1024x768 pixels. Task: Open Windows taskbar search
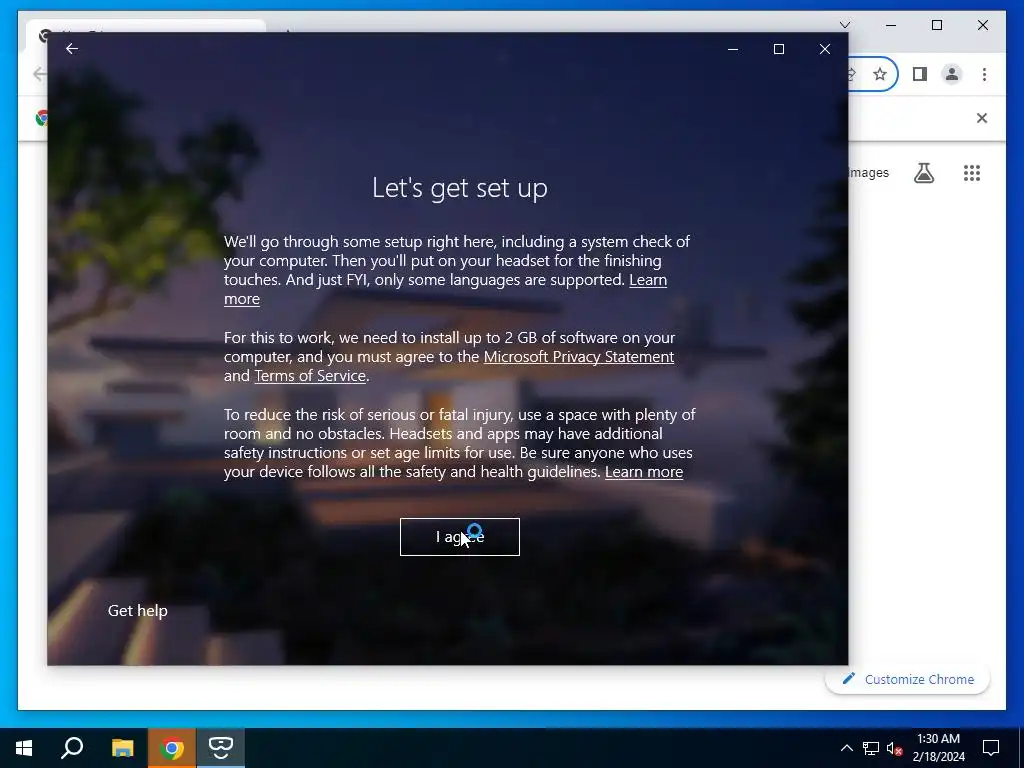coord(72,748)
